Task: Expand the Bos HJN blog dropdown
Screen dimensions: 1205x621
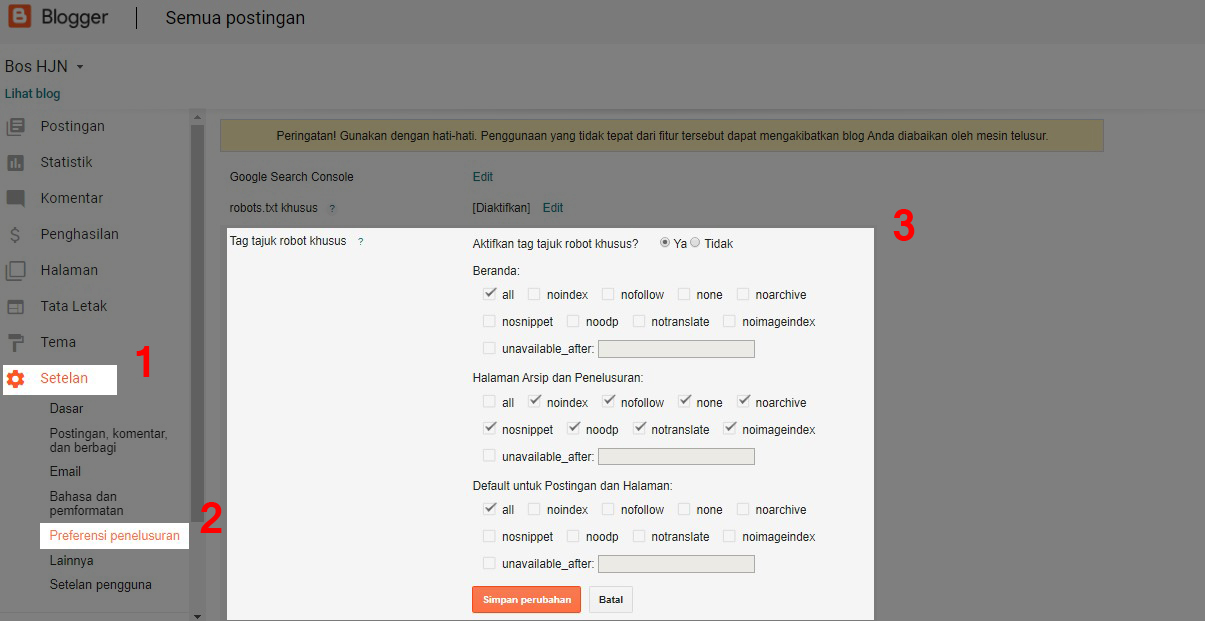Action: coord(80,67)
